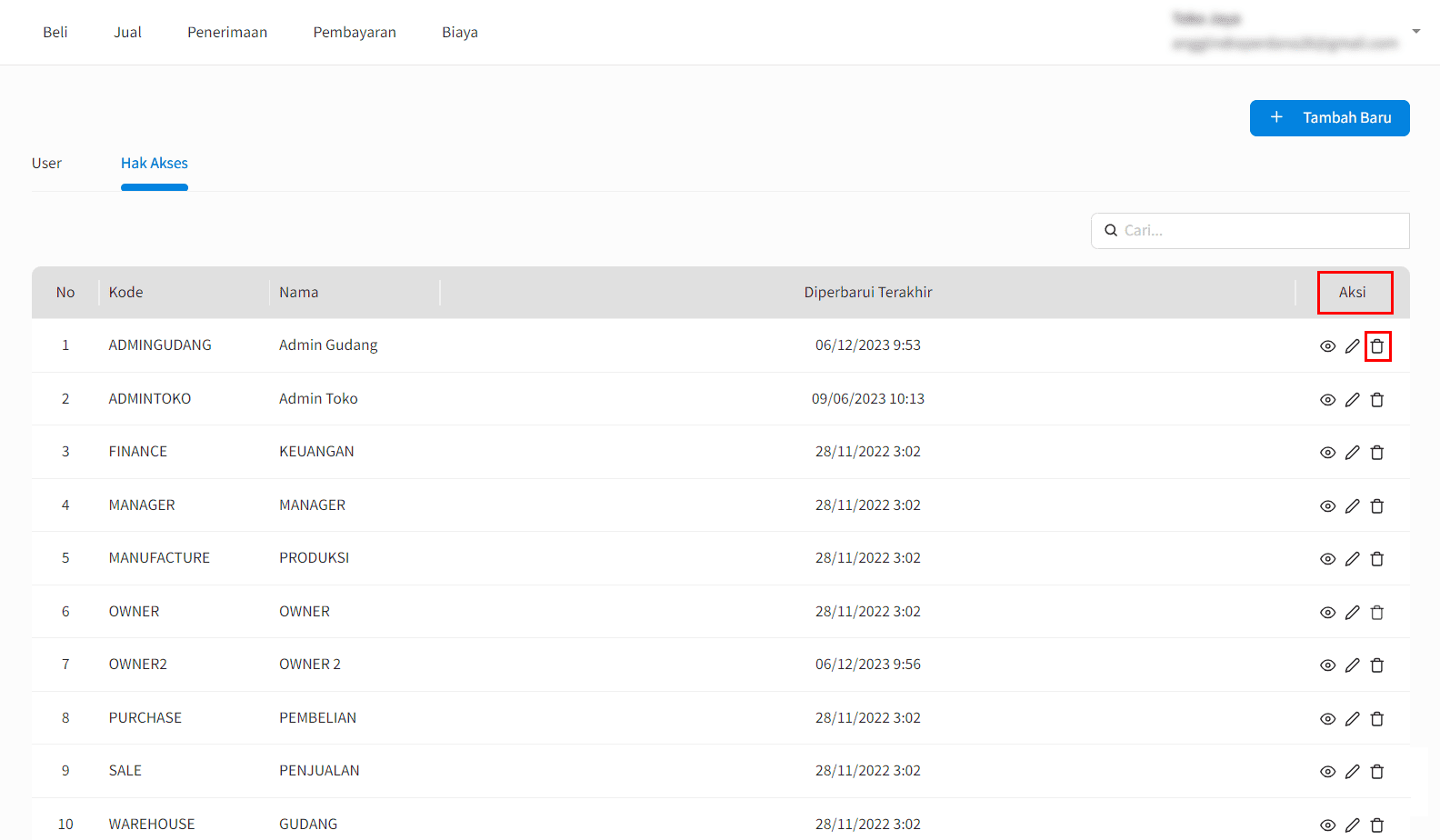
Task: Edit the MANAGER role entry
Action: click(x=1353, y=506)
